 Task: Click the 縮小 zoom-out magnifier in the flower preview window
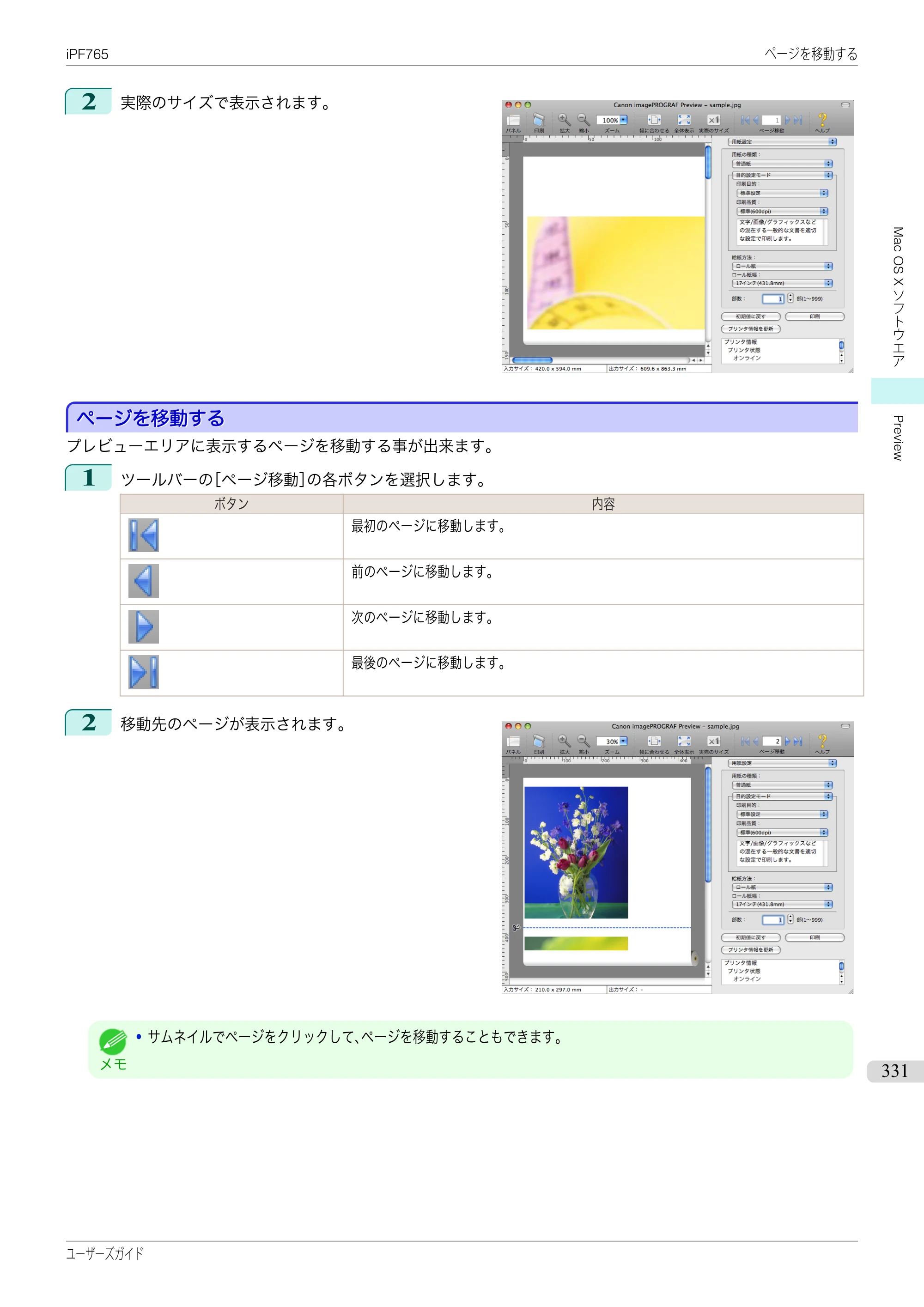[x=584, y=741]
